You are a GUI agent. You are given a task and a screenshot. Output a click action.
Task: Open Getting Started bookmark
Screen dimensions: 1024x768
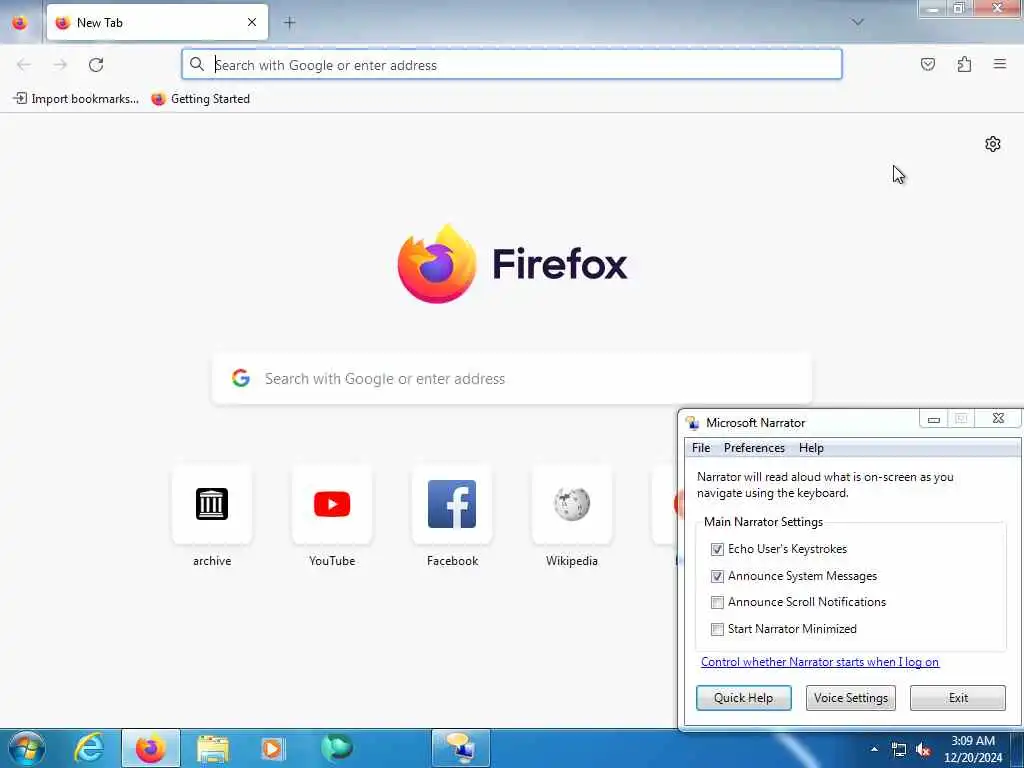[x=201, y=99]
